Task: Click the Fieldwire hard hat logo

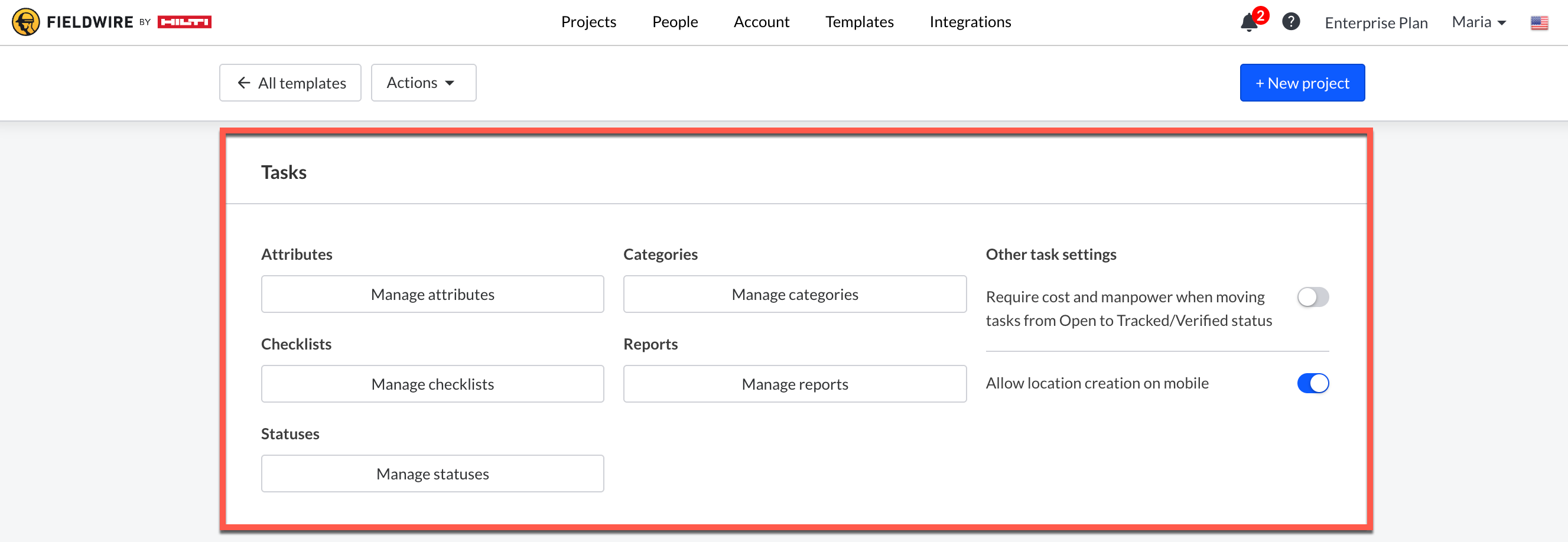Action: pos(25,22)
